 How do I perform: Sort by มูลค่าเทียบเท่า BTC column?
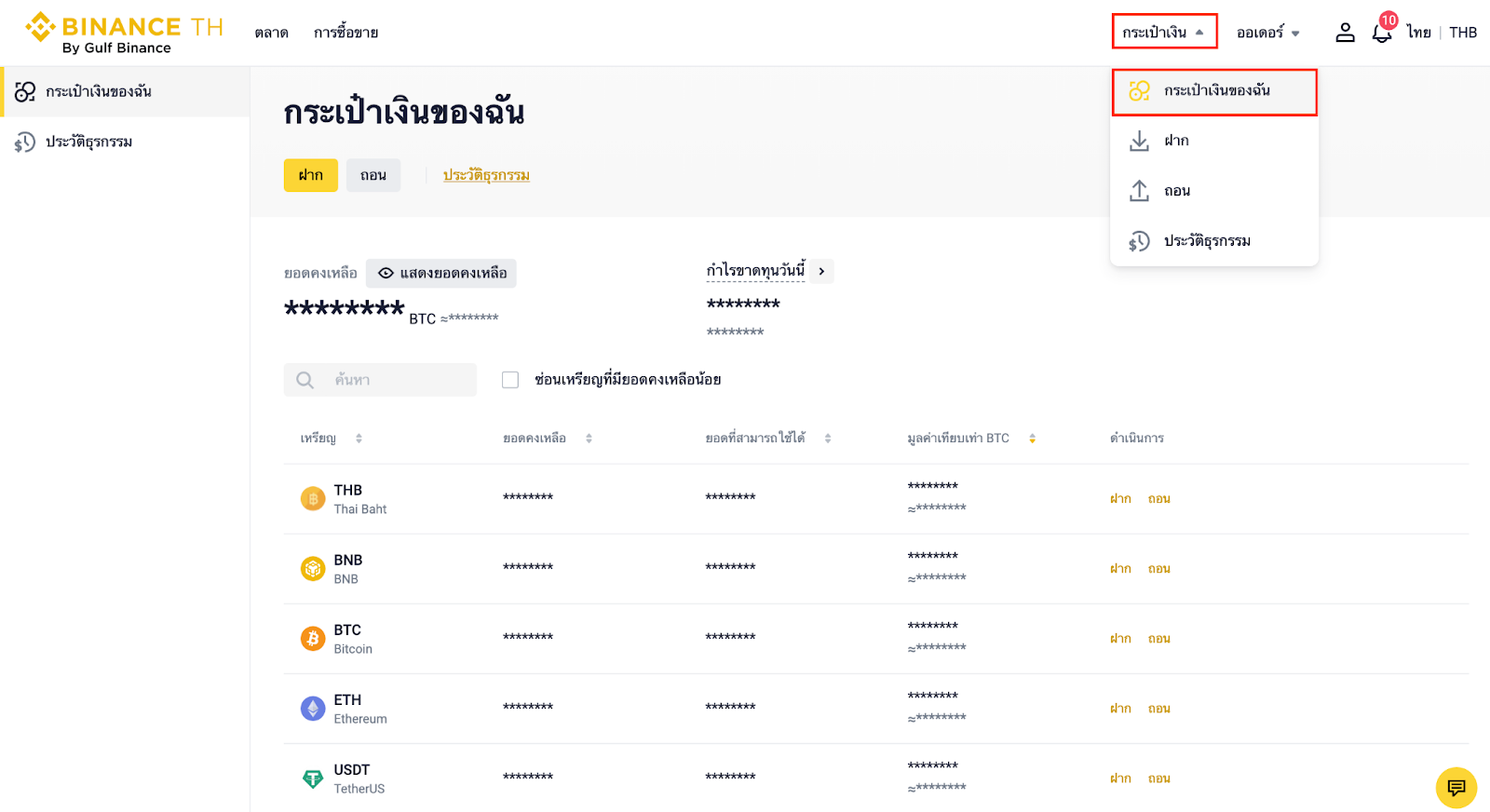coord(1032,439)
